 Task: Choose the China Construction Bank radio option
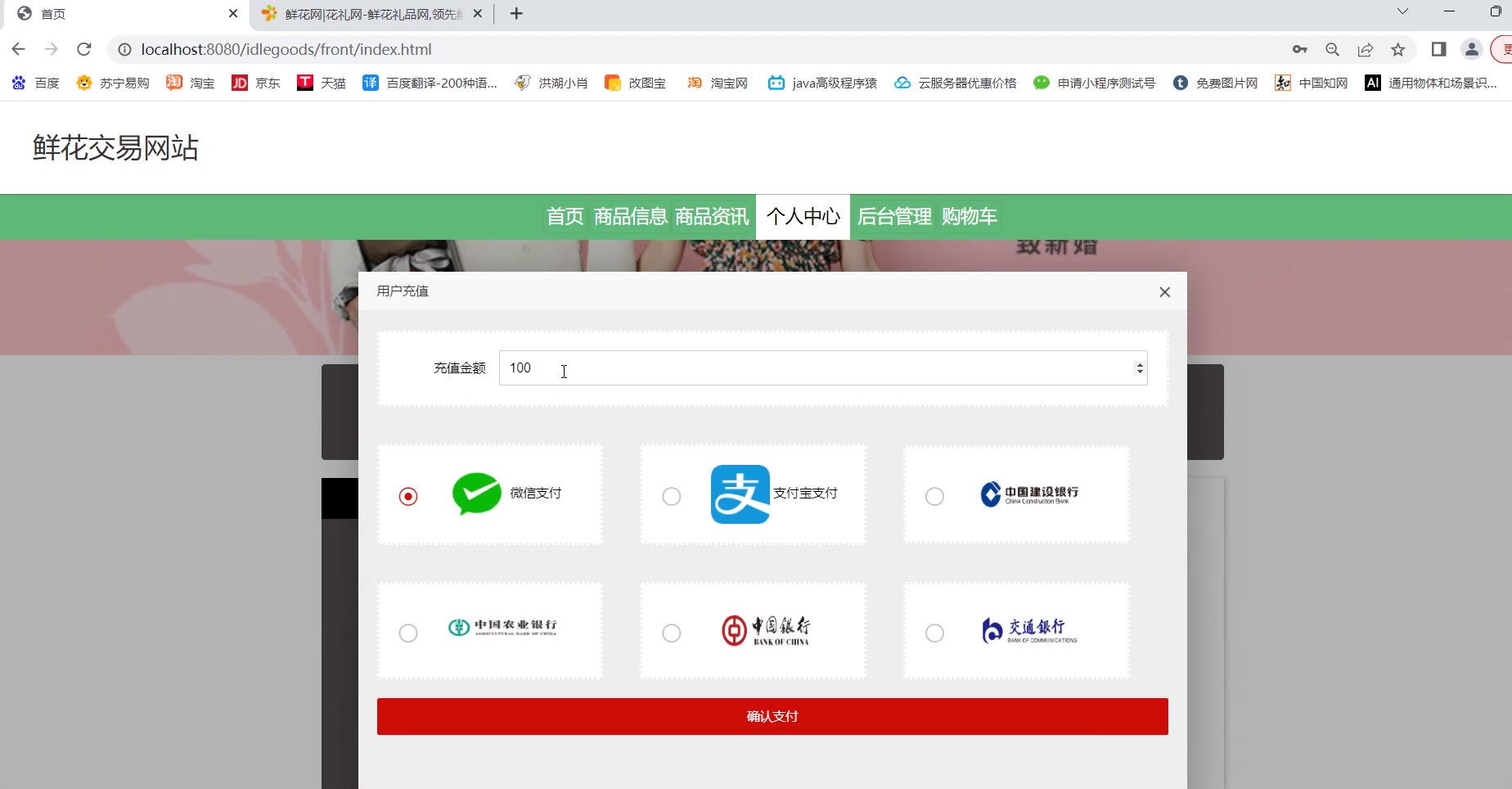click(934, 496)
